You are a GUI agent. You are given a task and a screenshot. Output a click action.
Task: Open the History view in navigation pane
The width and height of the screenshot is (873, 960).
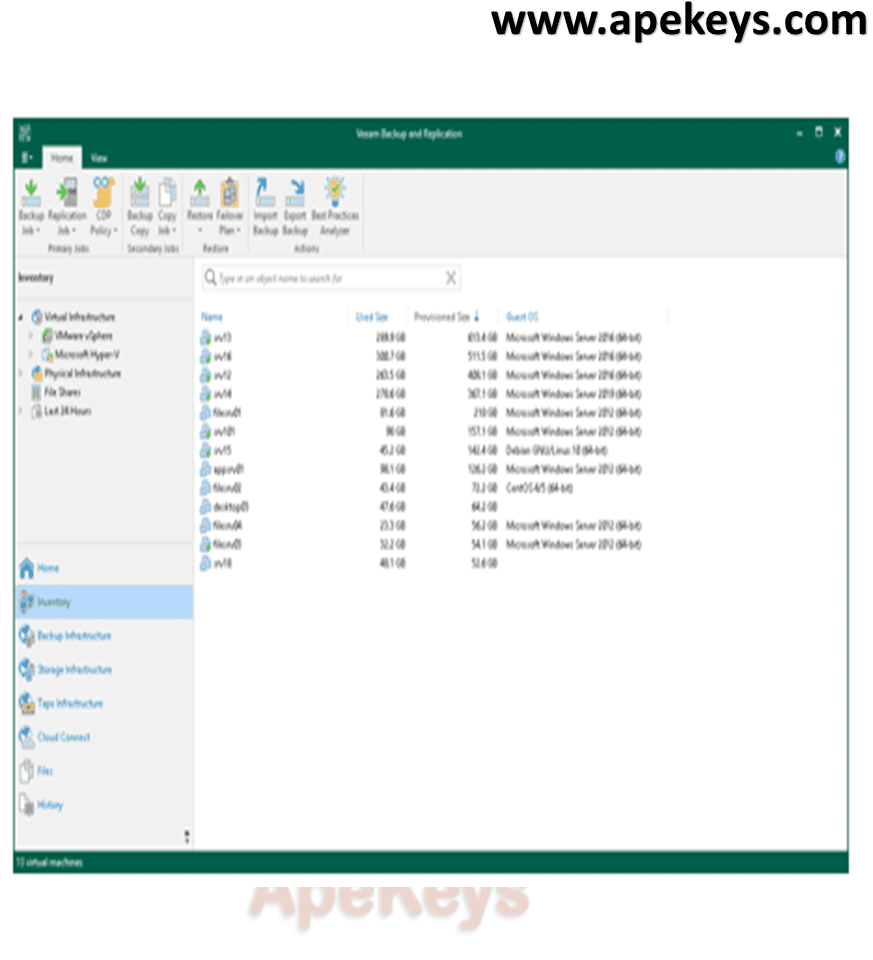click(x=104, y=804)
